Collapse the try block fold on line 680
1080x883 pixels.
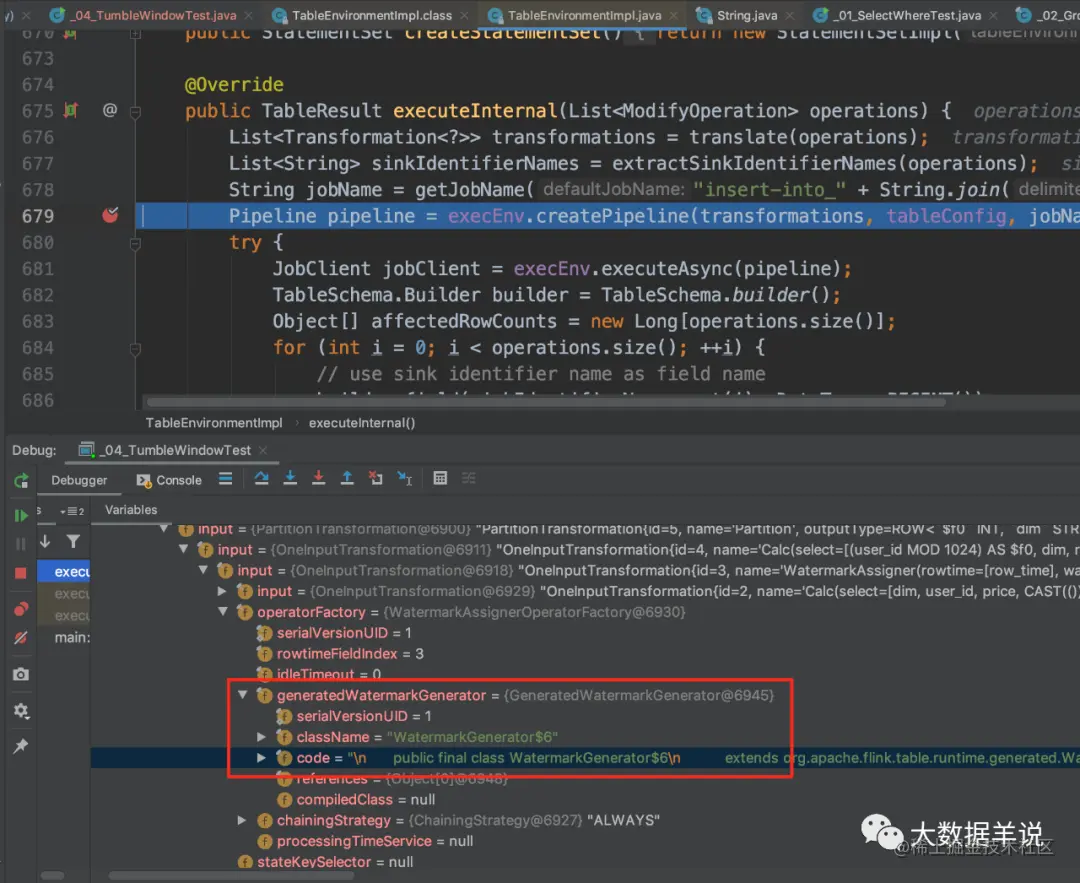coord(136,243)
